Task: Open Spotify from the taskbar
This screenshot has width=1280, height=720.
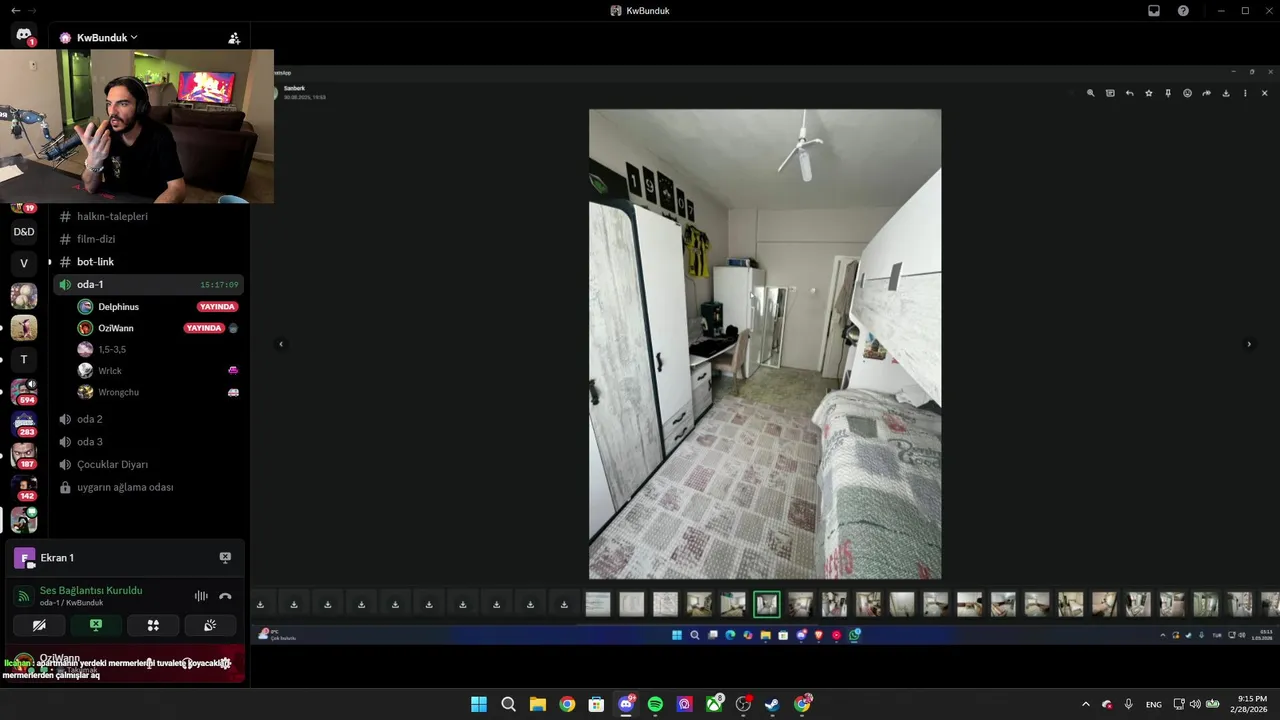Action: pyautogui.click(x=655, y=704)
